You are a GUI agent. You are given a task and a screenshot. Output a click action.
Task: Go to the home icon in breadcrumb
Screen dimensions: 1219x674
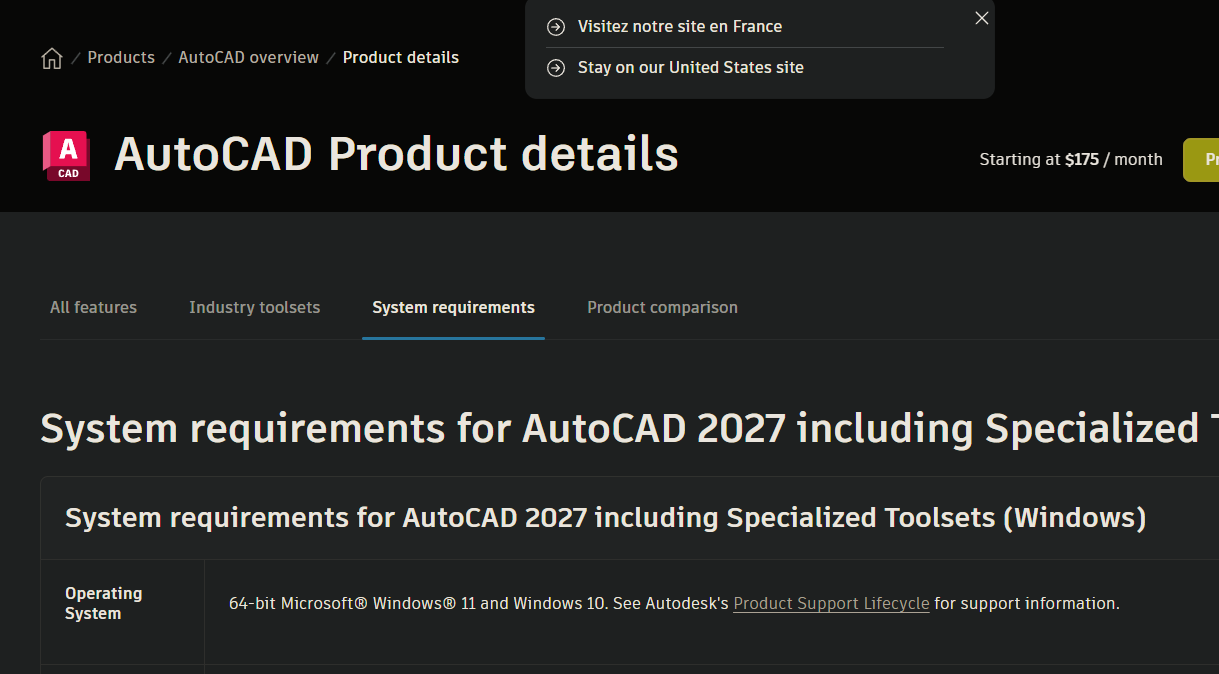pyautogui.click(x=52, y=58)
